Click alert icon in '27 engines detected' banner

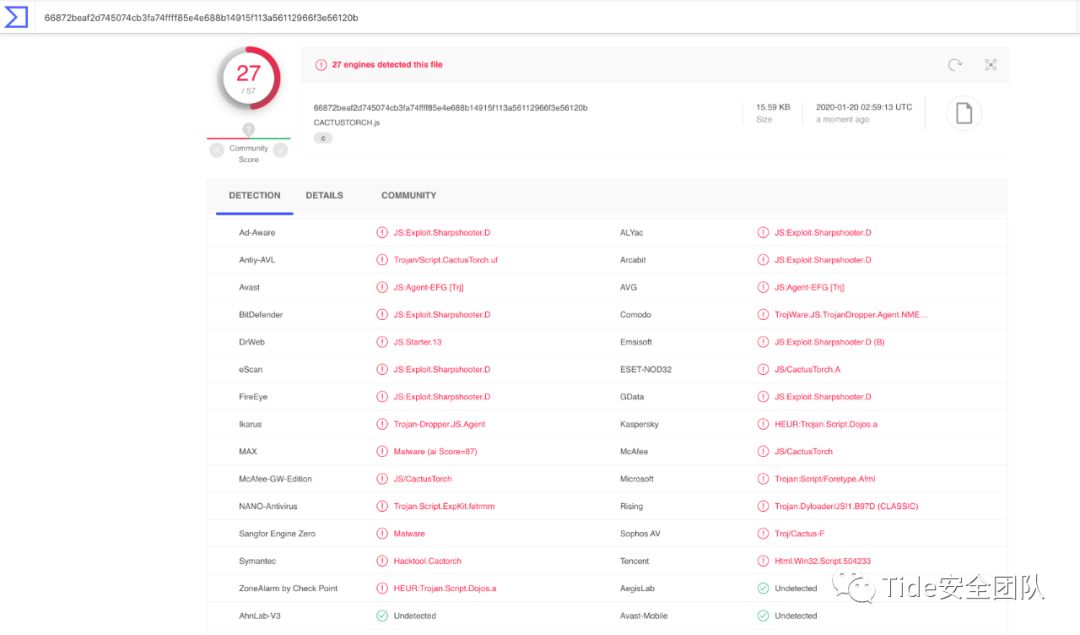(321, 65)
